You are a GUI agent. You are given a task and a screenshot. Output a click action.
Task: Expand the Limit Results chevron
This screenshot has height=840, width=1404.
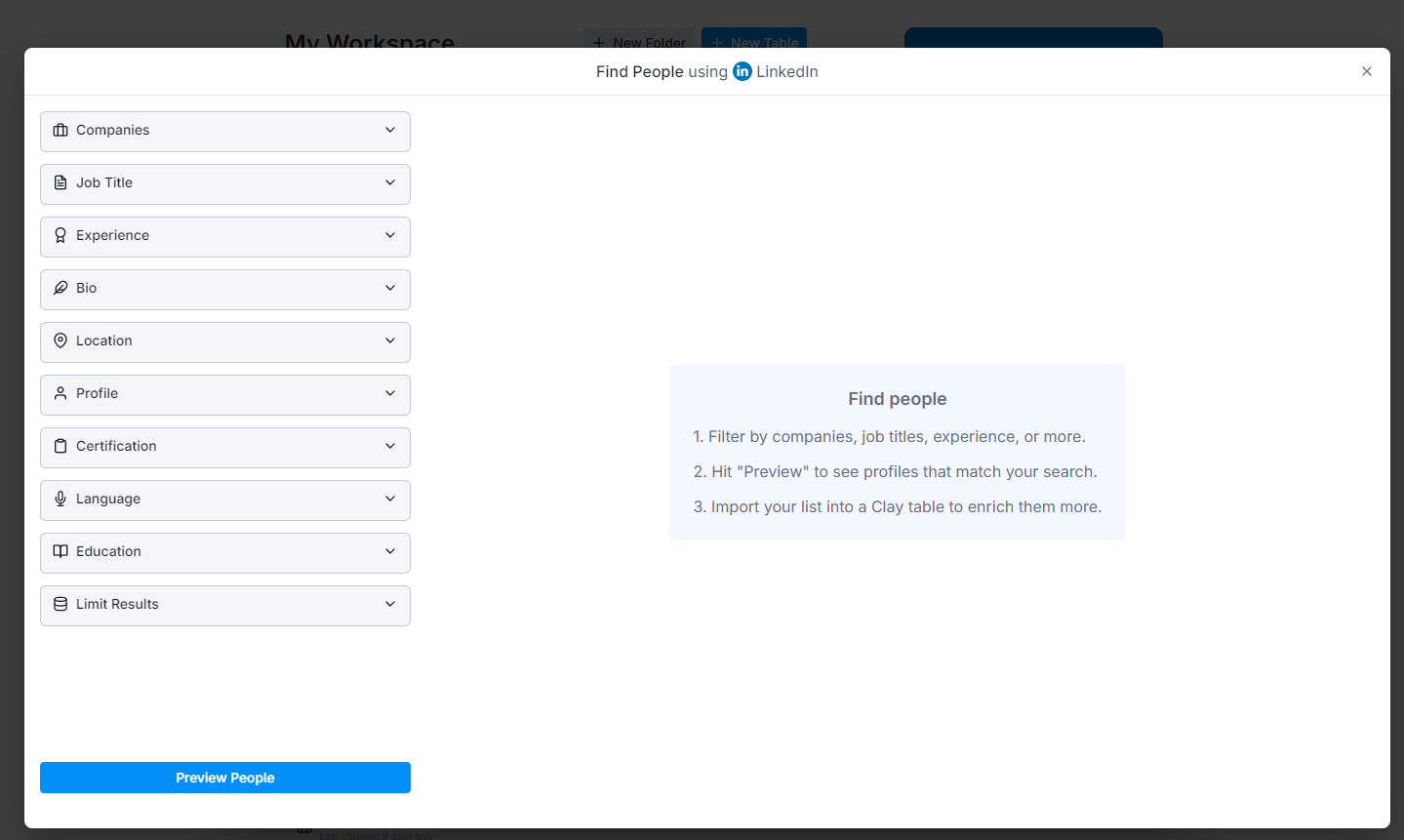(390, 604)
